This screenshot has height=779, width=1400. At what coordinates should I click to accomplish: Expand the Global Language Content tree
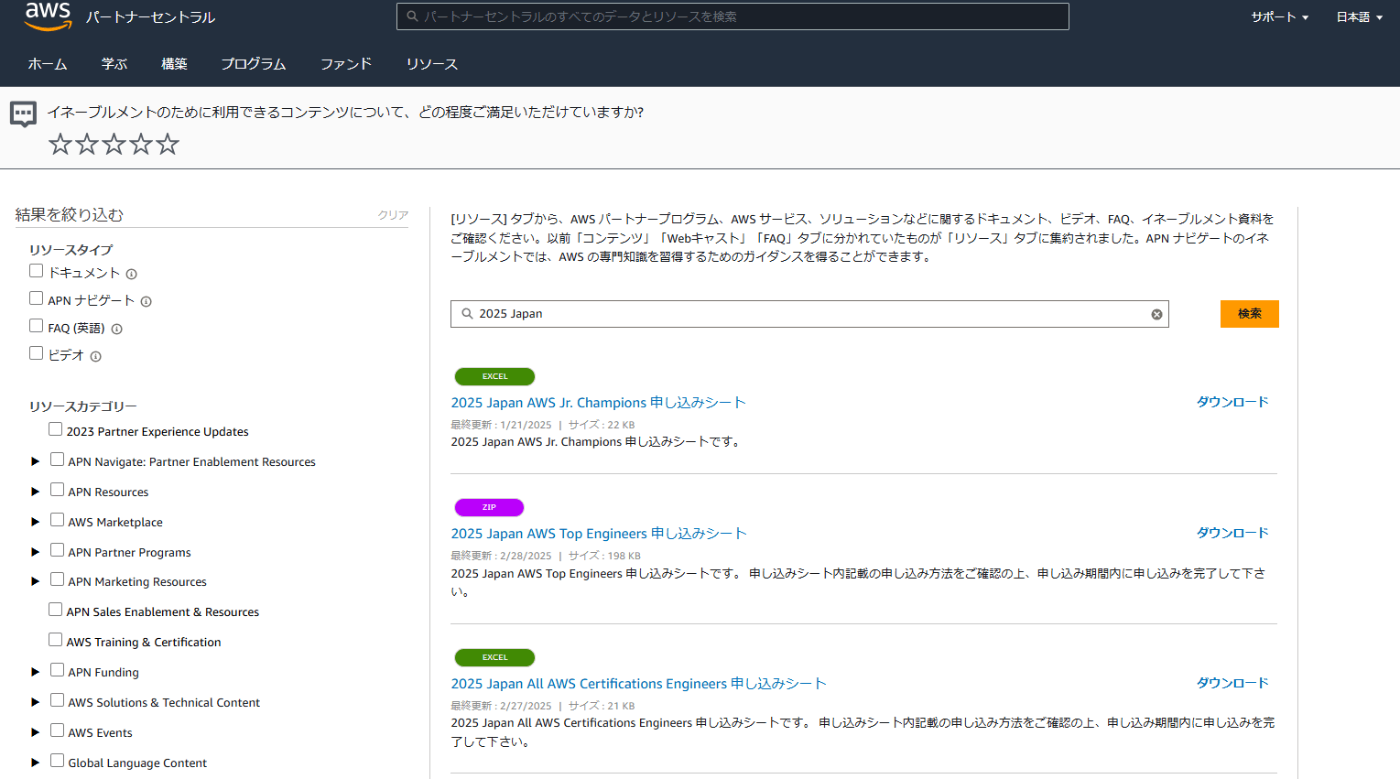[x=35, y=762]
